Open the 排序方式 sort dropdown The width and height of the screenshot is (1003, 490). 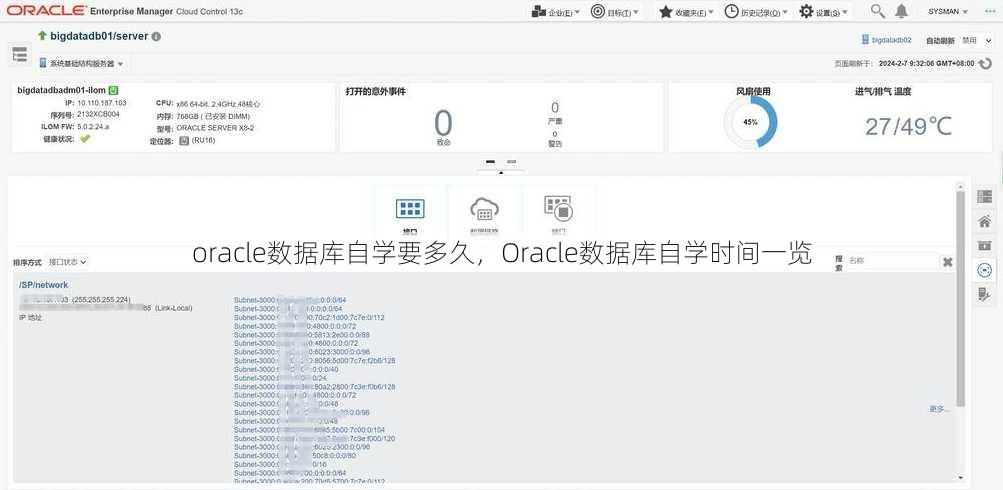pyautogui.click(x=68, y=262)
